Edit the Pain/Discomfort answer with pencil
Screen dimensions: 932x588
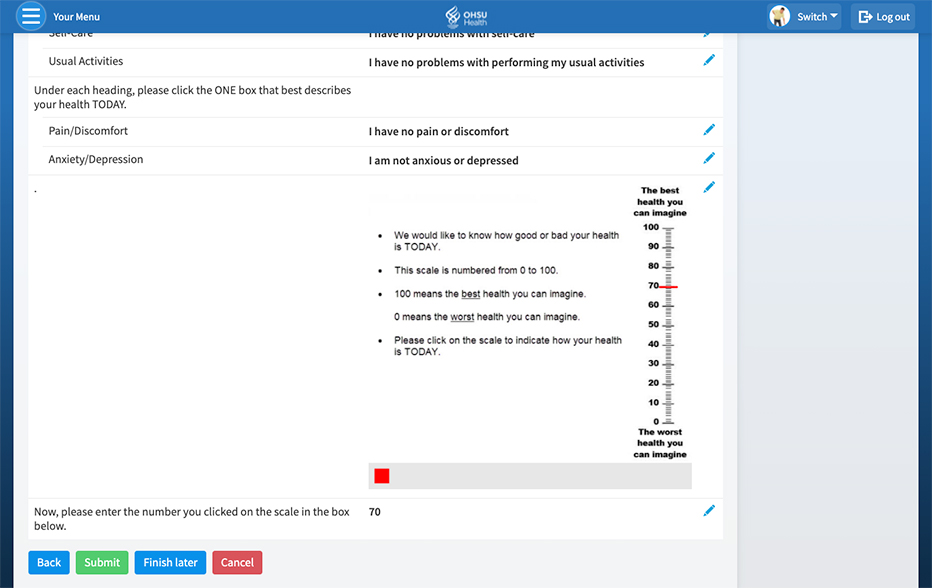pyautogui.click(x=709, y=130)
